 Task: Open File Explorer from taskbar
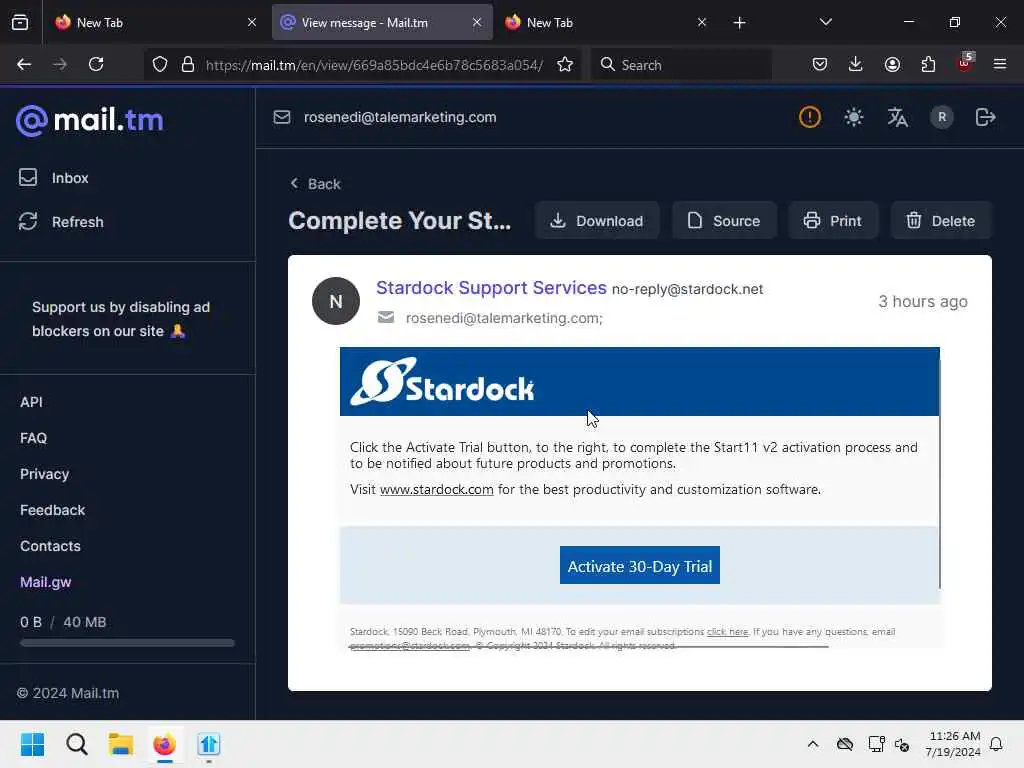coord(121,744)
